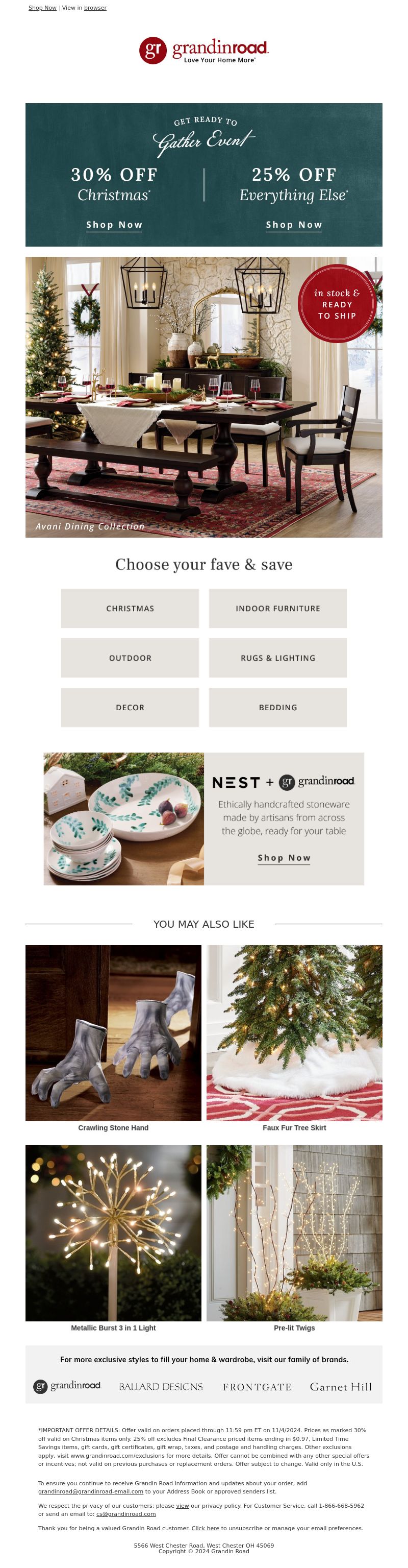The image size is (408, 1568).
Task: View the Metallic Burst 3 in 1 Light
Action: (113, 1233)
